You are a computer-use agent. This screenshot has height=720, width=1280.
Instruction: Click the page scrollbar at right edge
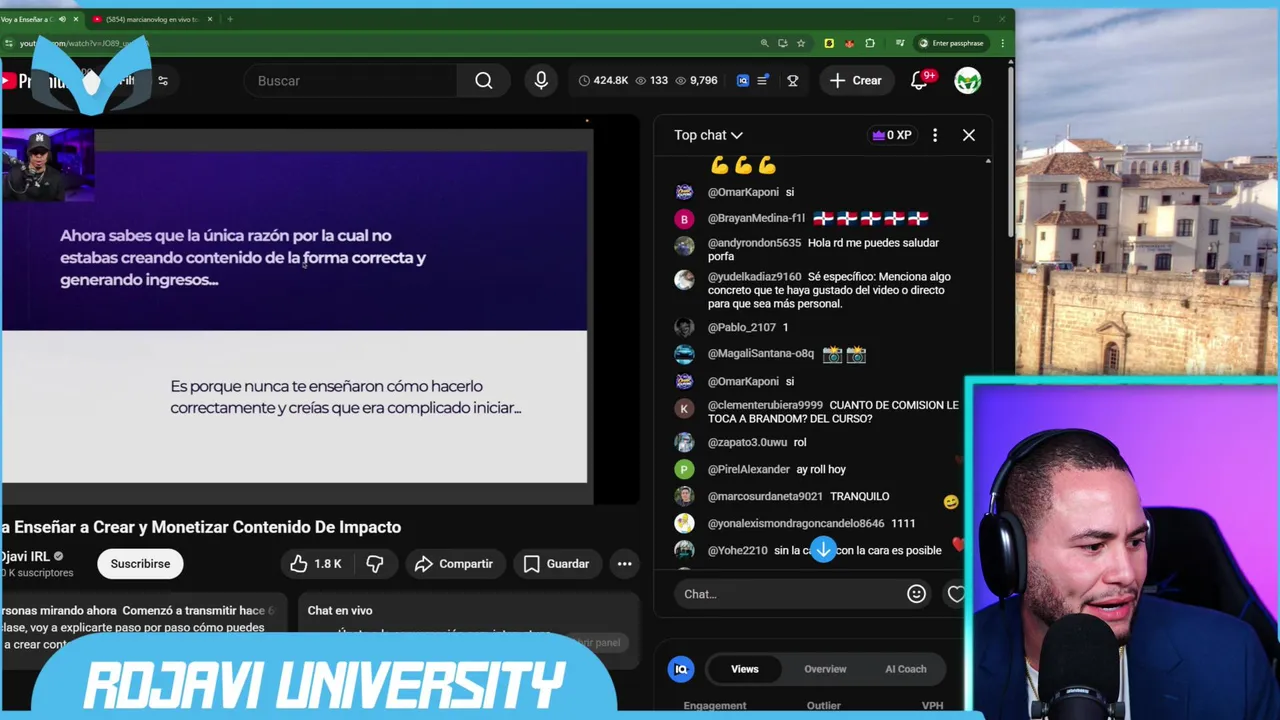[x=1010, y=150]
